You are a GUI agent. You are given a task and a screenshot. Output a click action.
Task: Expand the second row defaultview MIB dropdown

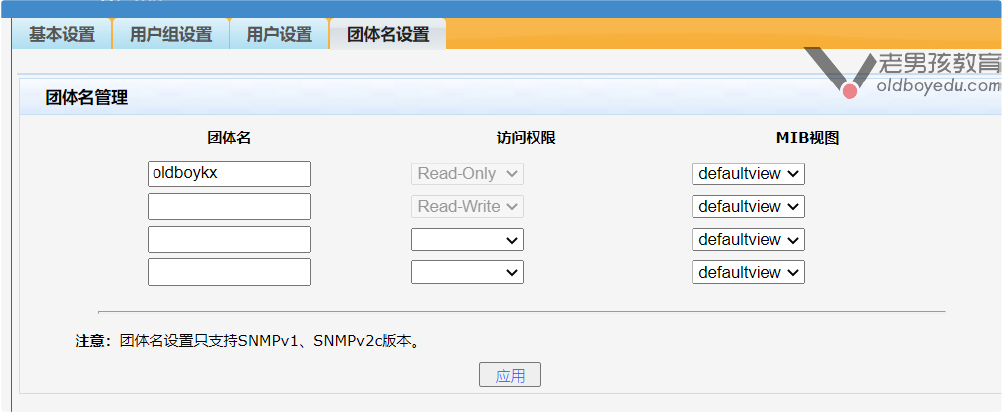748,207
